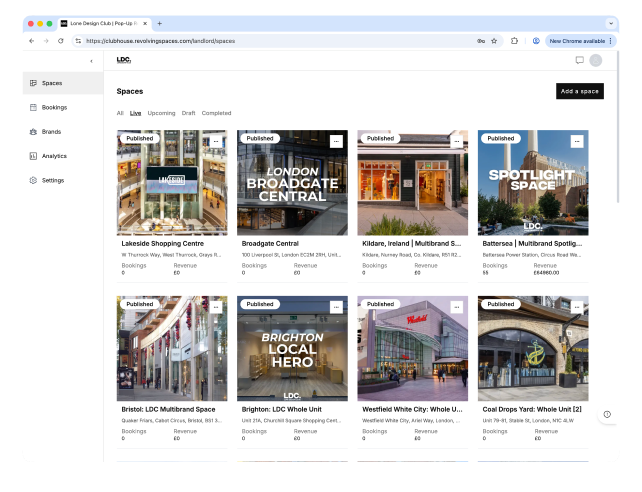Screen dimensions: 642x492
Task: Click the LDC logo in header
Action: click(x=124, y=60)
